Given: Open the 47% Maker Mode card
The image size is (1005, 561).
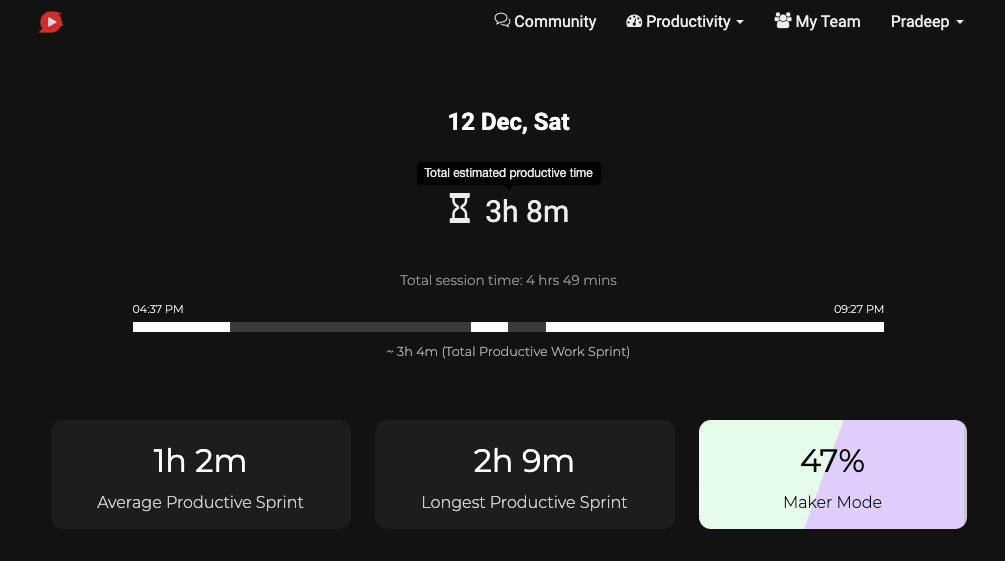Looking at the screenshot, I should pyautogui.click(x=833, y=474).
